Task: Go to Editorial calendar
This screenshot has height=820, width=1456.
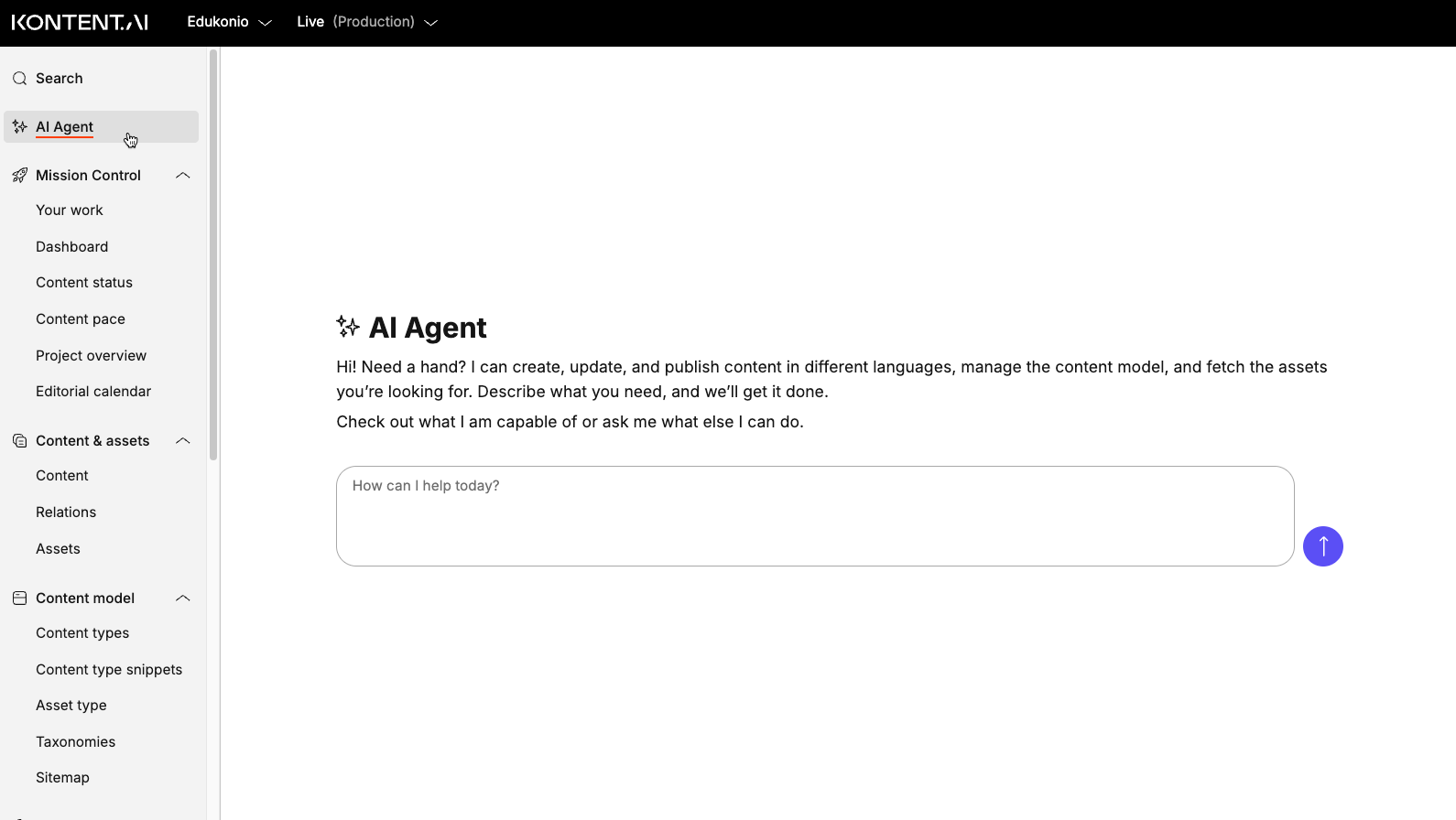Action: point(93,392)
